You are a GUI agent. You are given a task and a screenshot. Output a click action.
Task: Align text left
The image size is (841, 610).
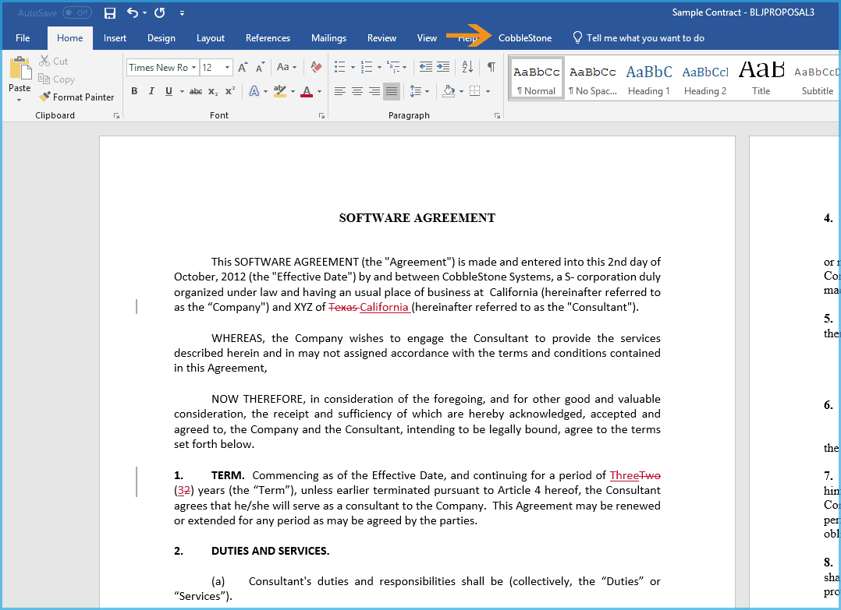(x=340, y=91)
